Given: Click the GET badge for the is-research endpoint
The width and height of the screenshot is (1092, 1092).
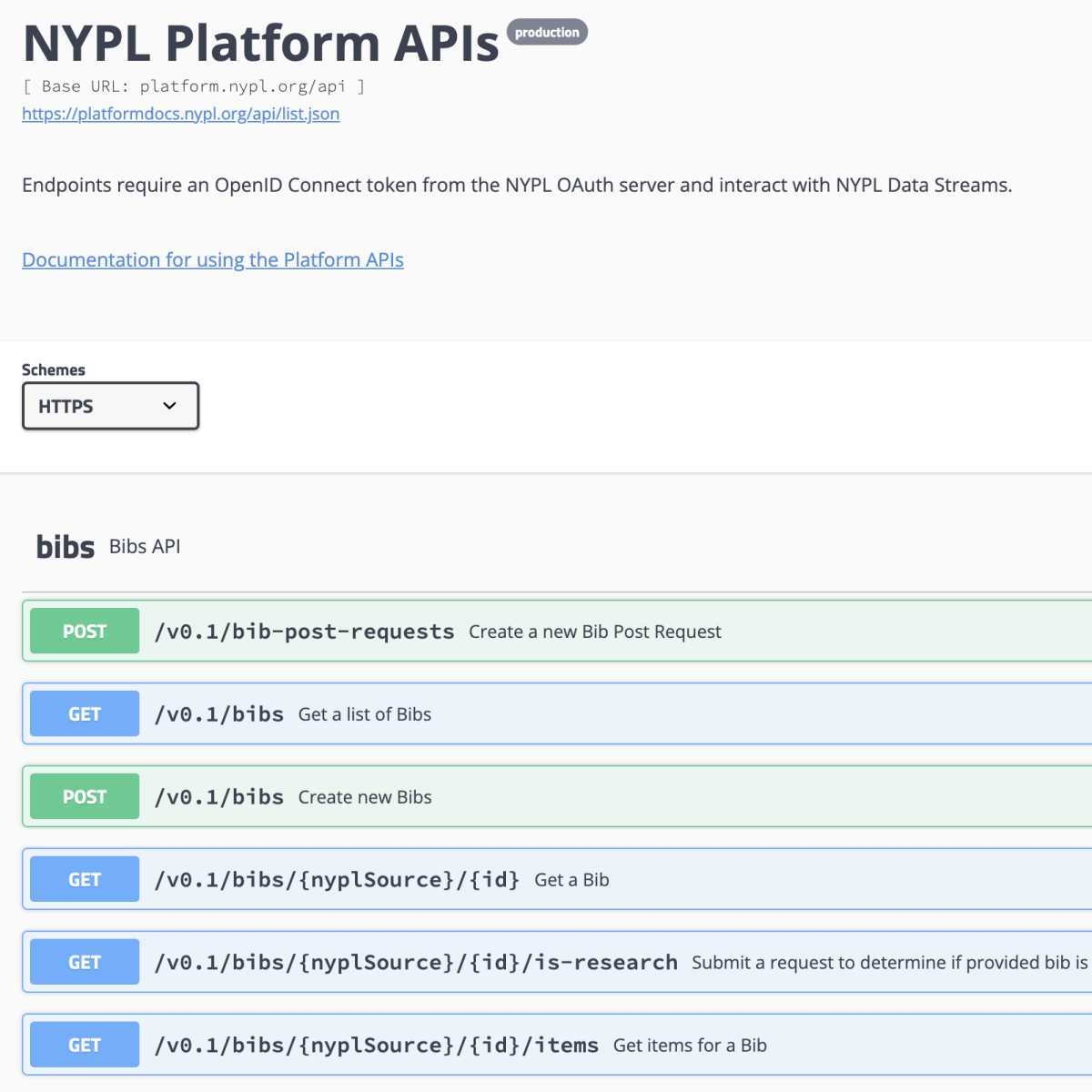Looking at the screenshot, I should pyautogui.click(x=85, y=963).
